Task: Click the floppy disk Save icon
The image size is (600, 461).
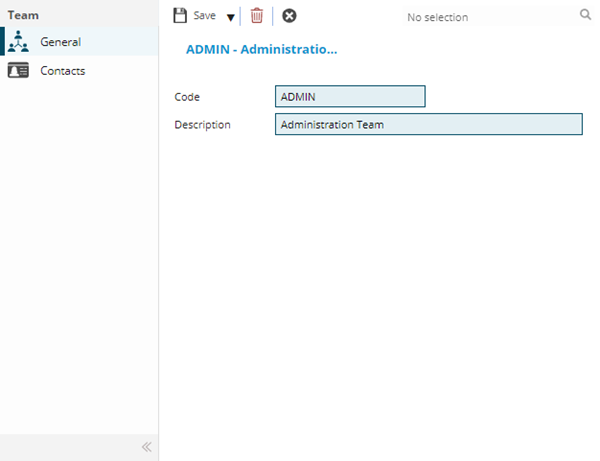Action: click(180, 16)
